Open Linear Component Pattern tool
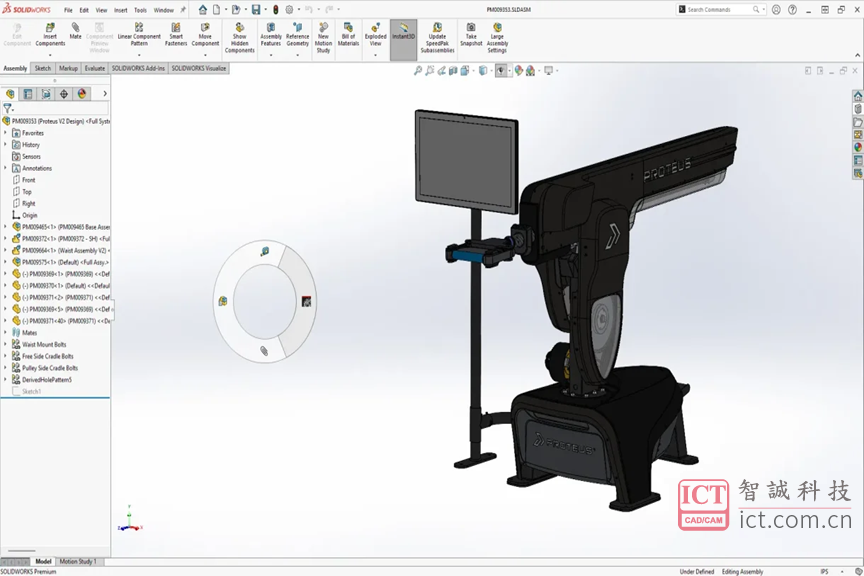The image size is (864, 576). point(139,35)
